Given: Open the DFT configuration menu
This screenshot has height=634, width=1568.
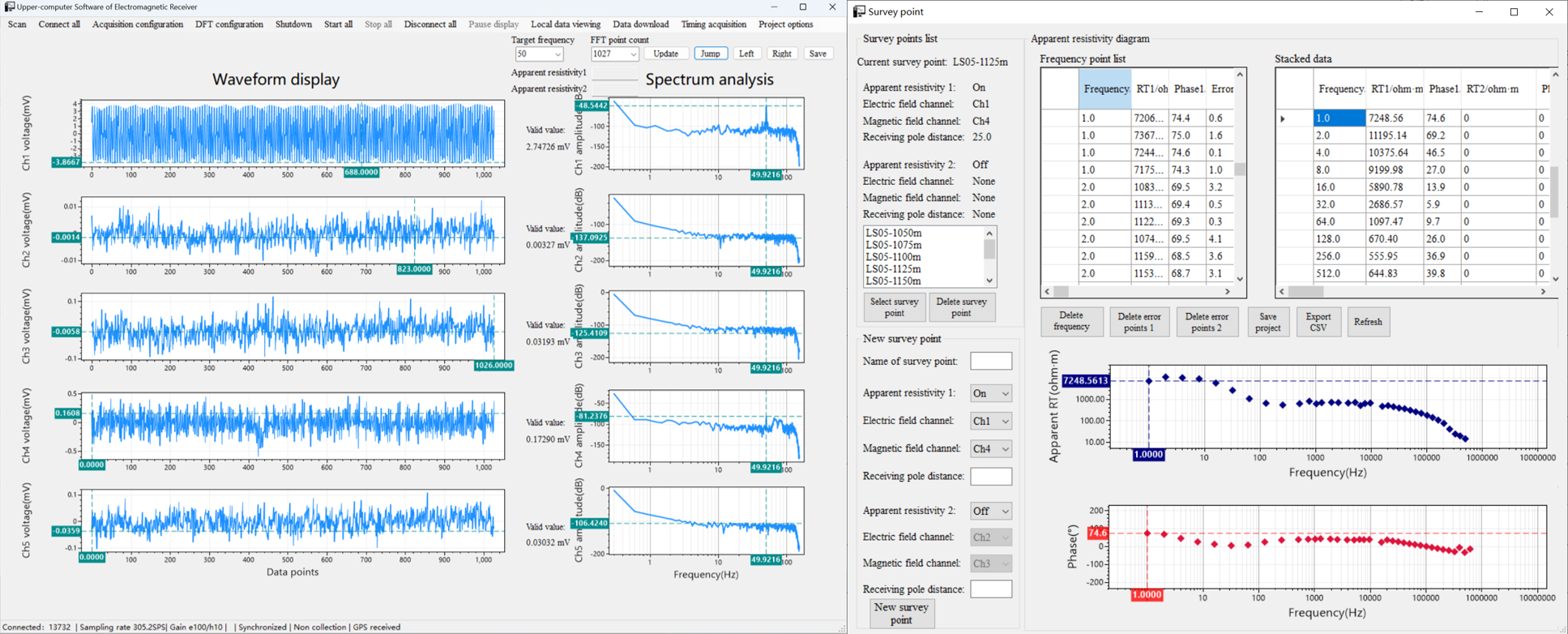Looking at the screenshot, I should [229, 24].
